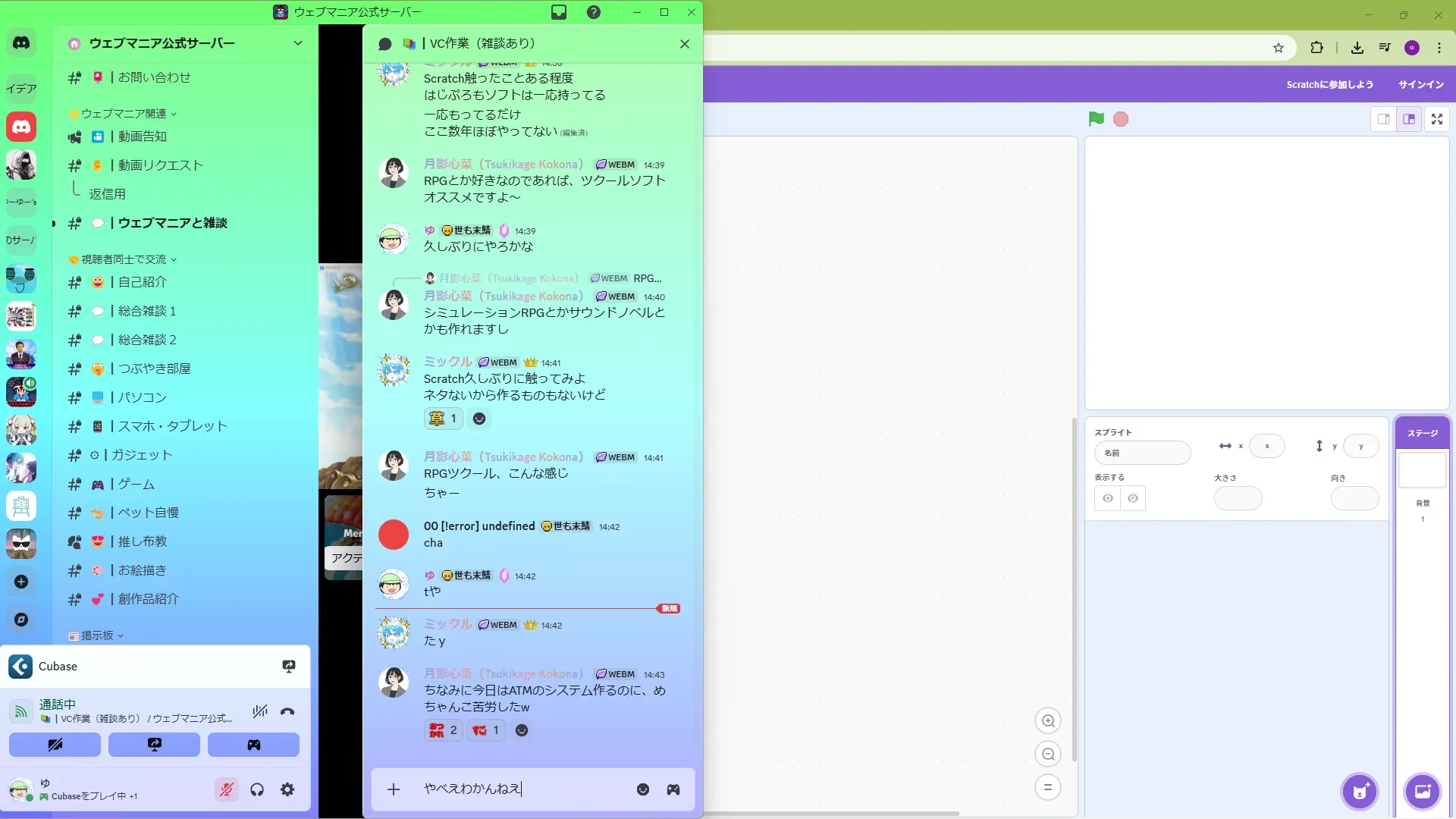Viewport: 1456px width, 819px height.
Task: Click the Scratch zoom in button
Action: (1048, 721)
